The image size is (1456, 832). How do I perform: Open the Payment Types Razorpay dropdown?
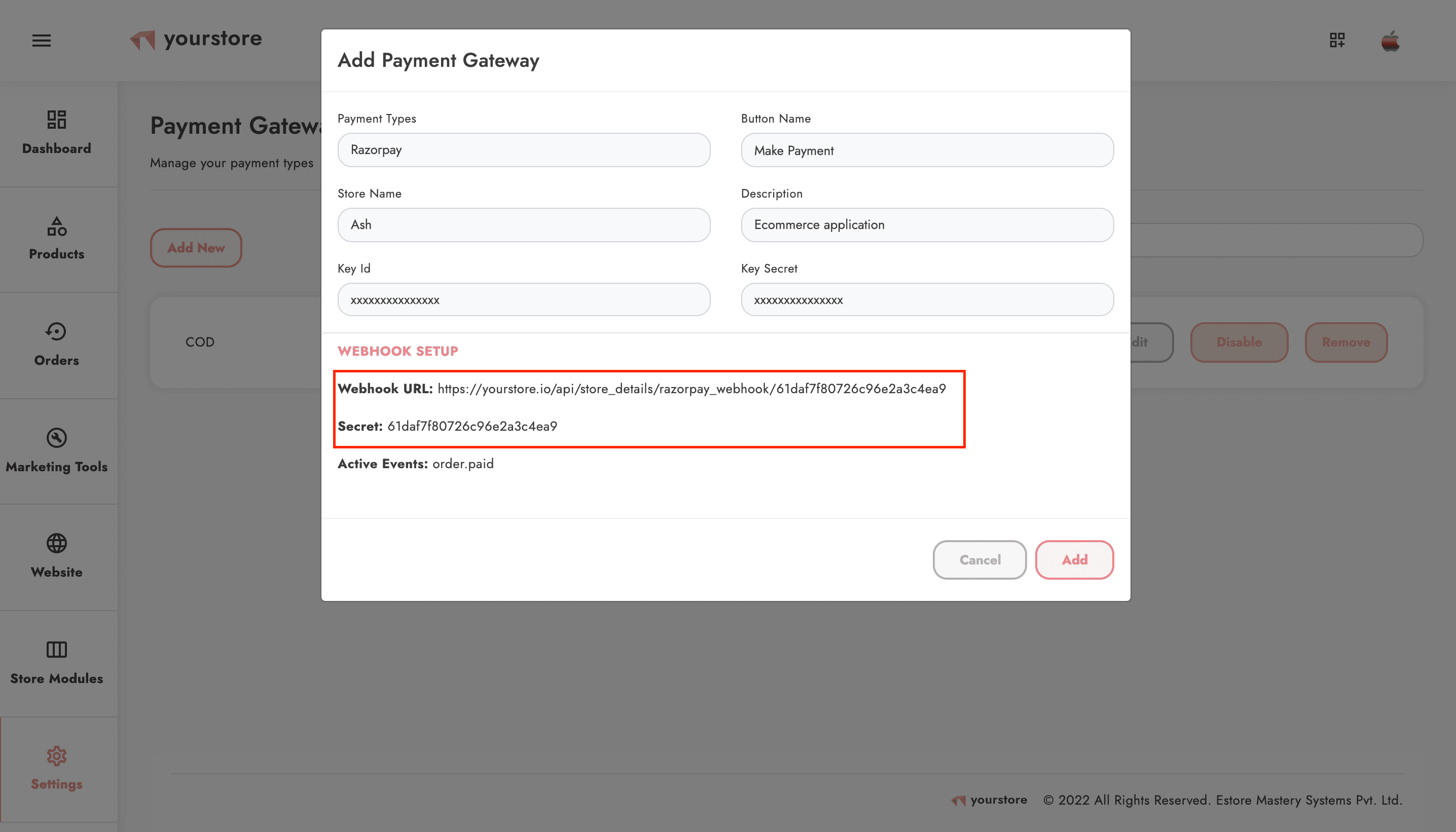(524, 149)
